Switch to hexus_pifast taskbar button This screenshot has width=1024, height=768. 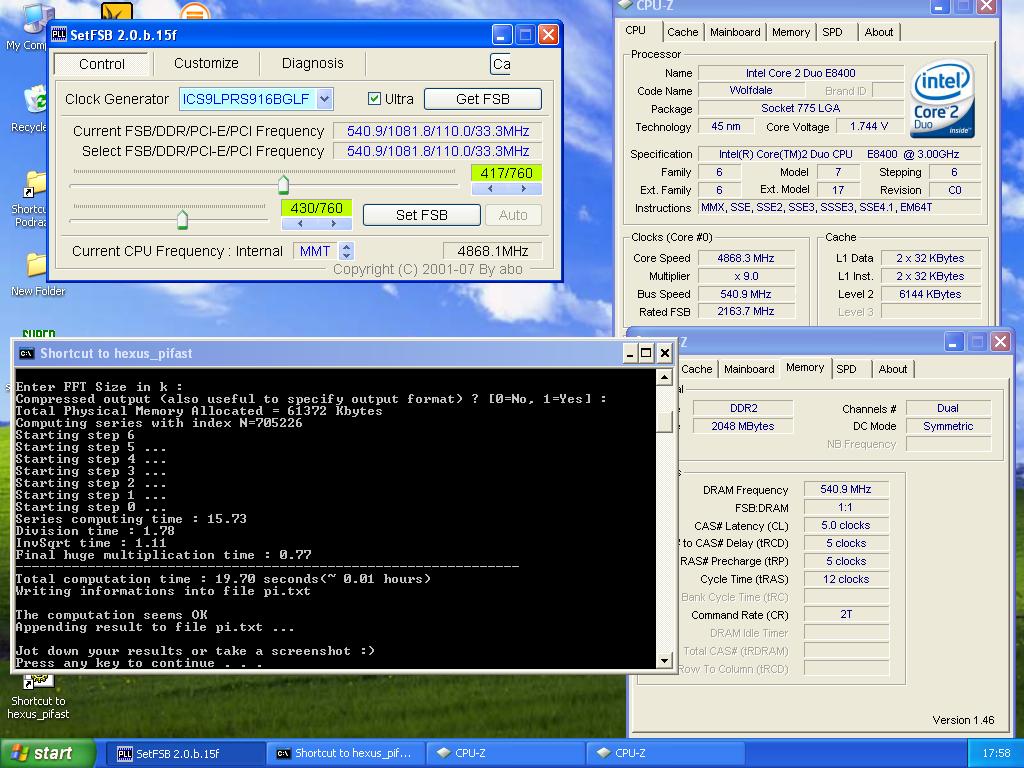[345, 753]
